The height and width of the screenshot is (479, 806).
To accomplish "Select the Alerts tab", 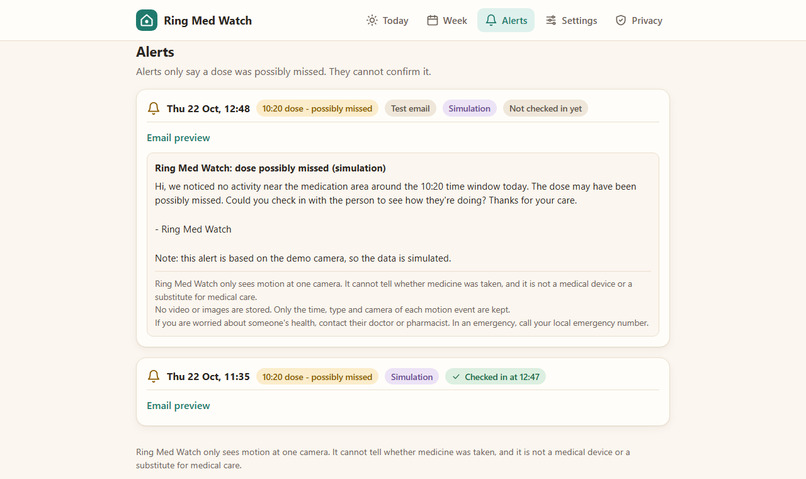I will click(506, 21).
